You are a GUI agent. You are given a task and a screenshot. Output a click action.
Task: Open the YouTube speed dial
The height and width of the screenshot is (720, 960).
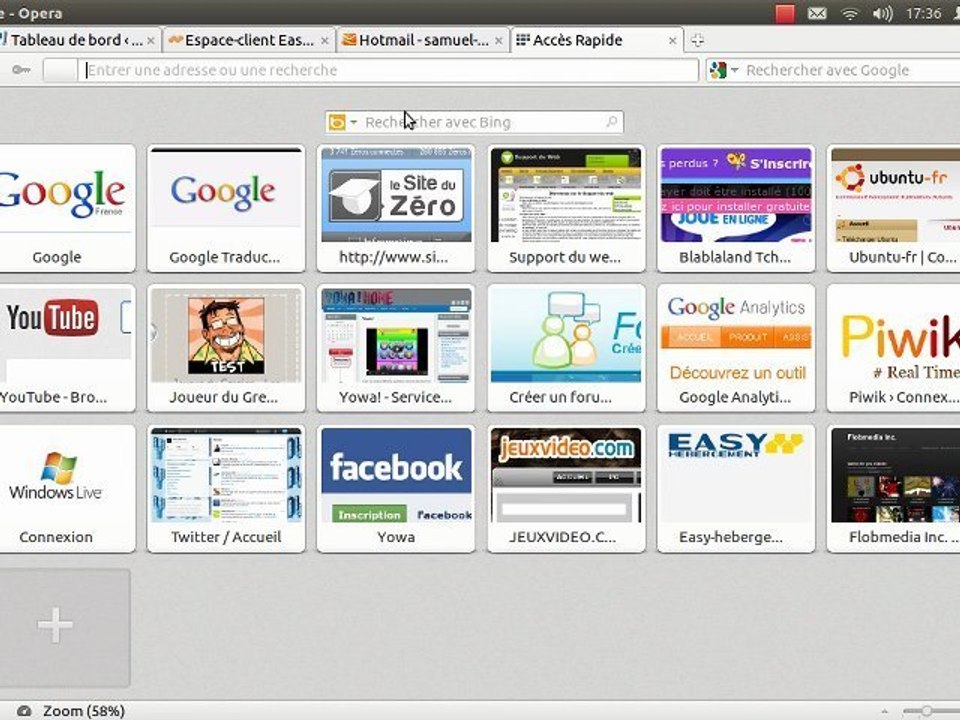pyautogui.click(x=66, y=348)
